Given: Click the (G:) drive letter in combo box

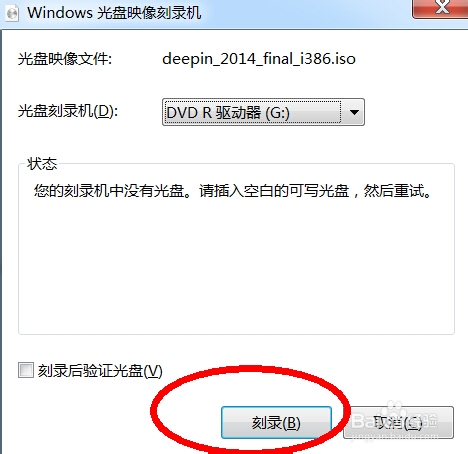Looking at the screenshot, I should (x=277, y=113).
